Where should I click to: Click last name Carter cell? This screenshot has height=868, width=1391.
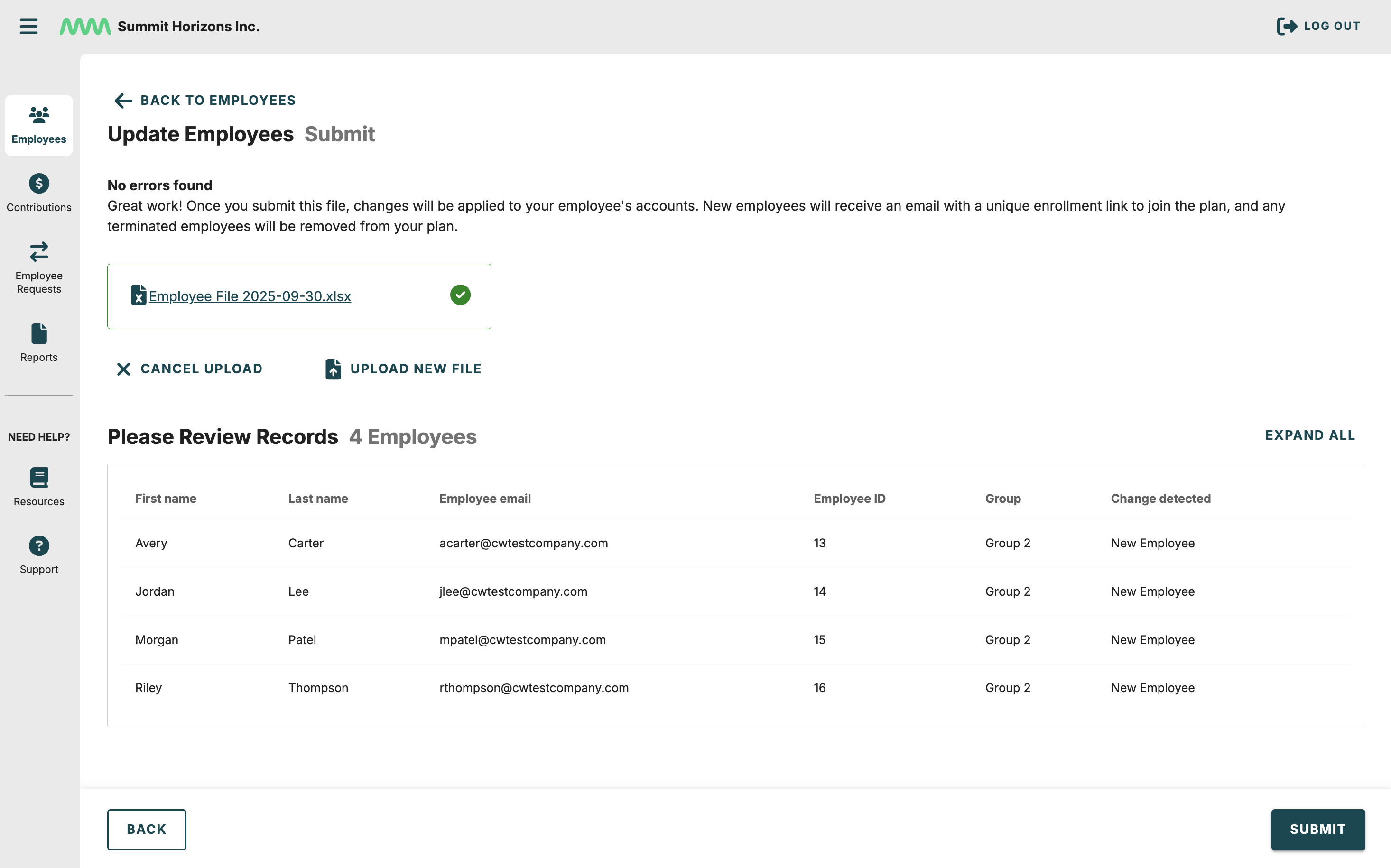pos(306,543)
